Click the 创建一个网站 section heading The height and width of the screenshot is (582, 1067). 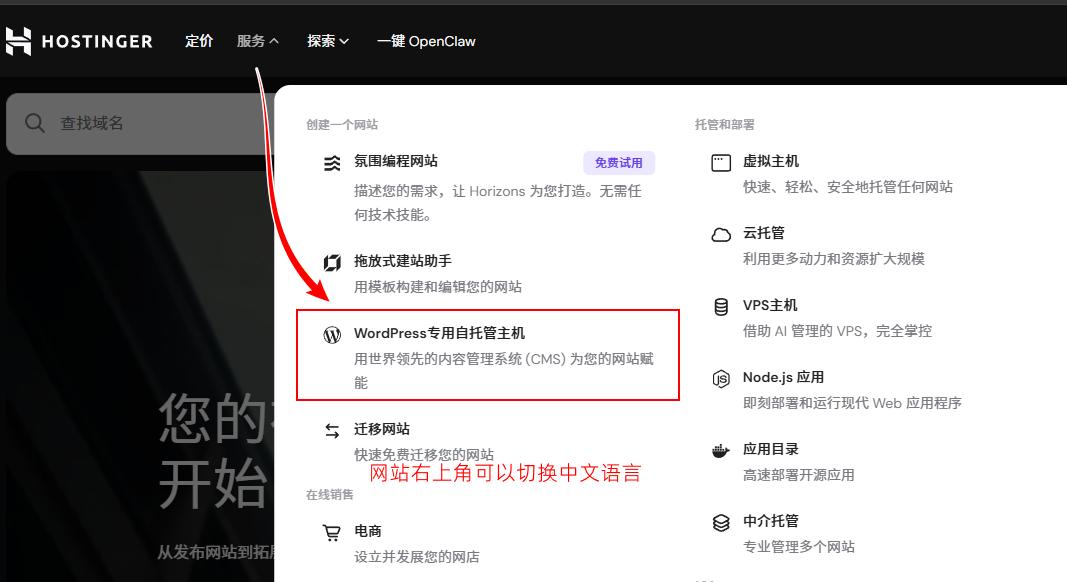(x=342, y=125)
